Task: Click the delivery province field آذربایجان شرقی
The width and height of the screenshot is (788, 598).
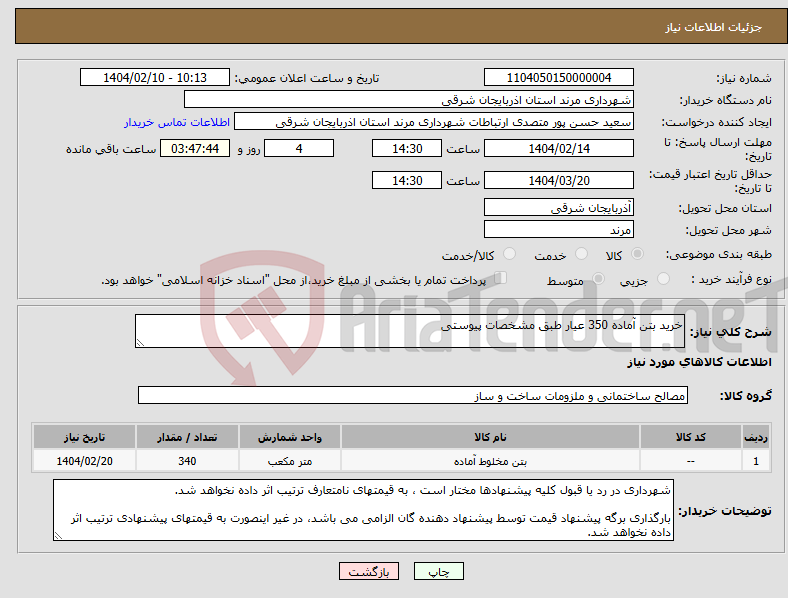Action: coord(558,207)
